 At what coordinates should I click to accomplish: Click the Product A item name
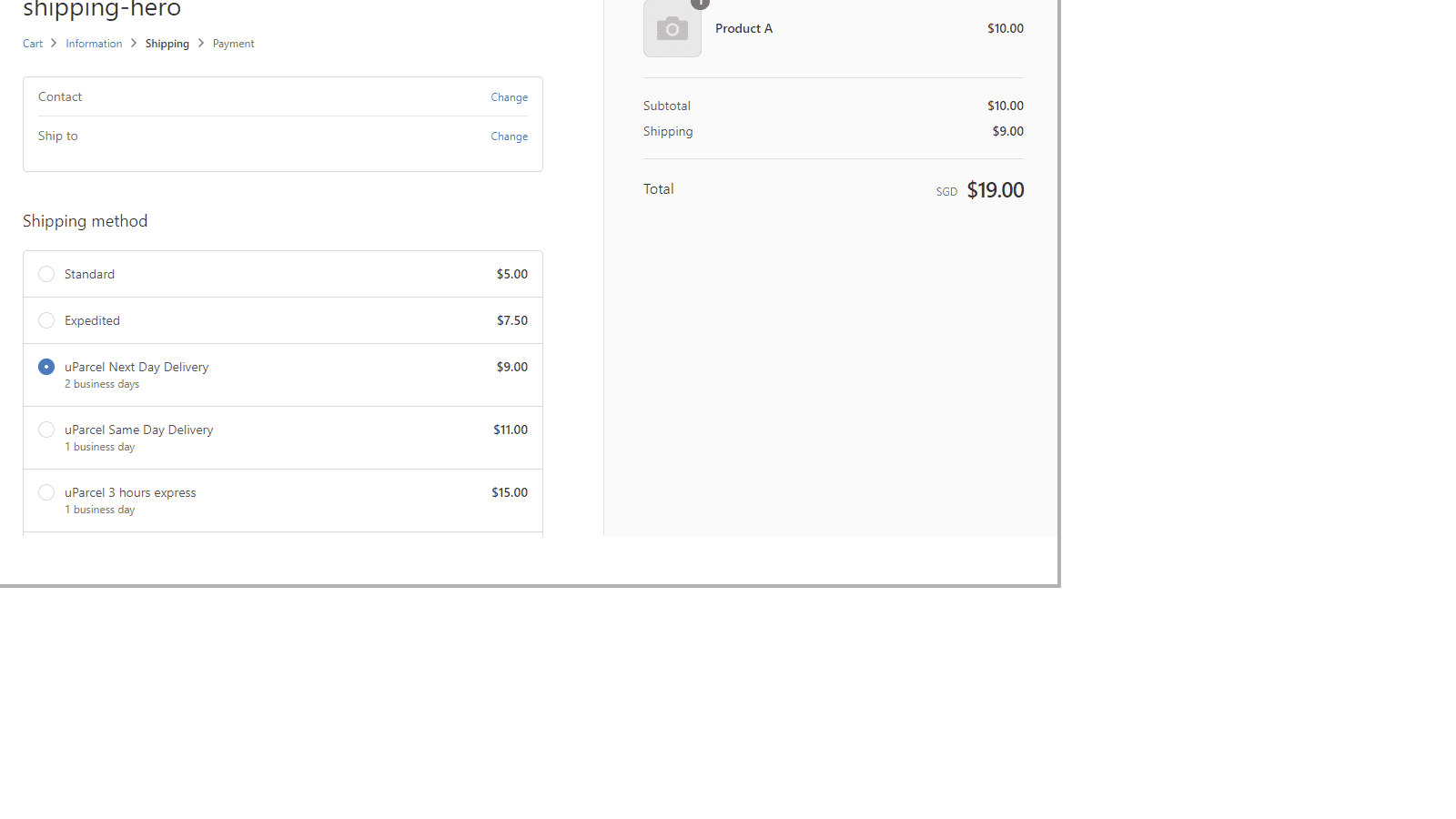tap(743, 28)
